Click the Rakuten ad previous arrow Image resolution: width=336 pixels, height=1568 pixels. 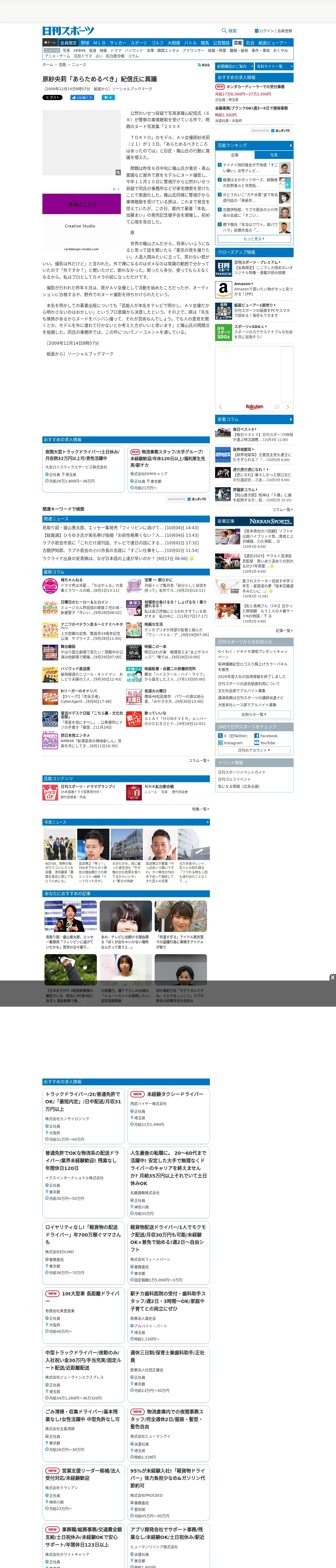[x=221, y=407]
